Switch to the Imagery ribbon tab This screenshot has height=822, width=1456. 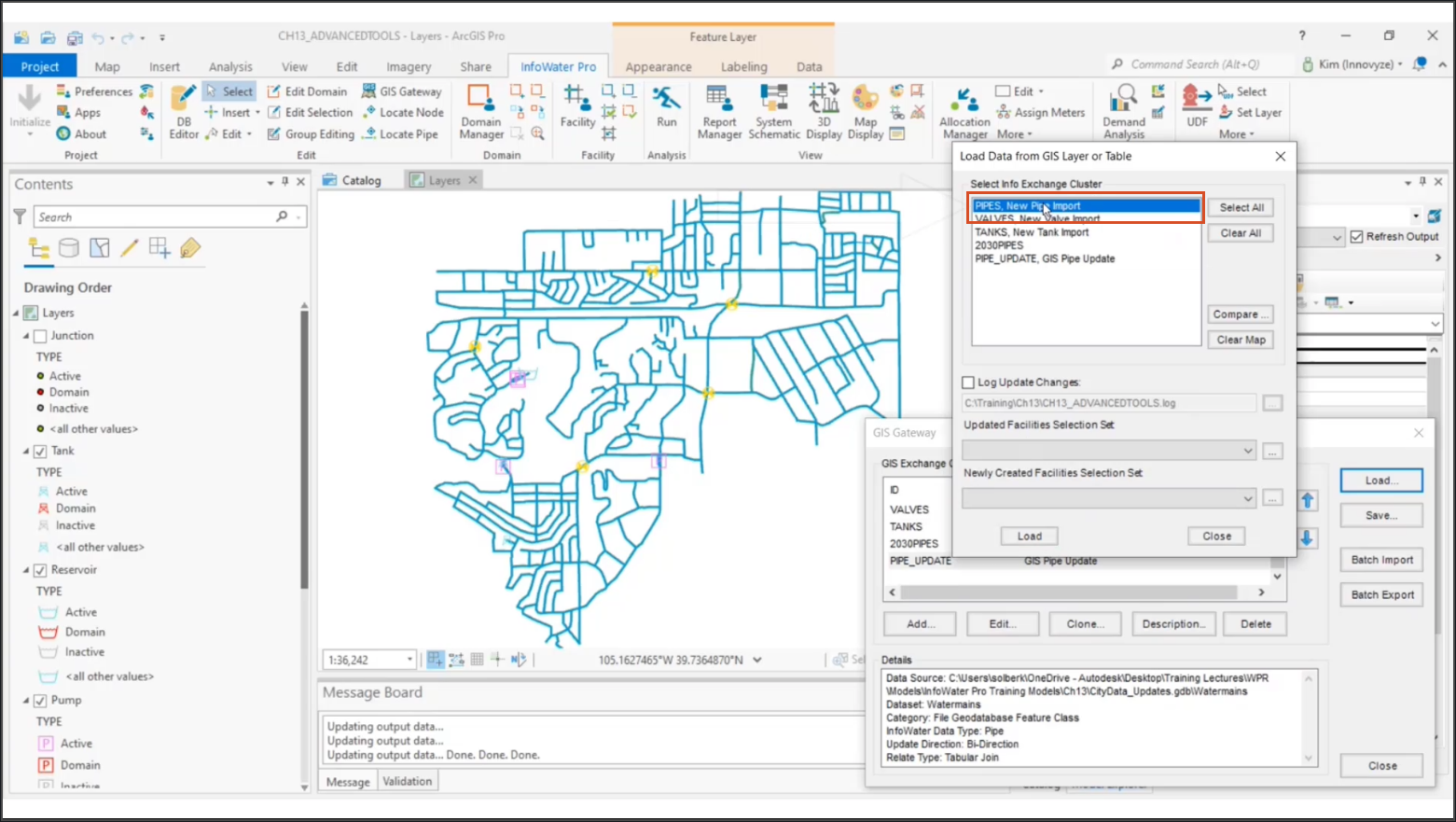409,66
